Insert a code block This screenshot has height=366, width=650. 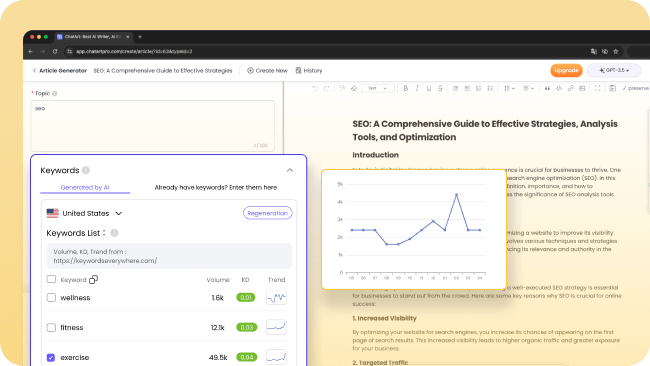point(559,88)
